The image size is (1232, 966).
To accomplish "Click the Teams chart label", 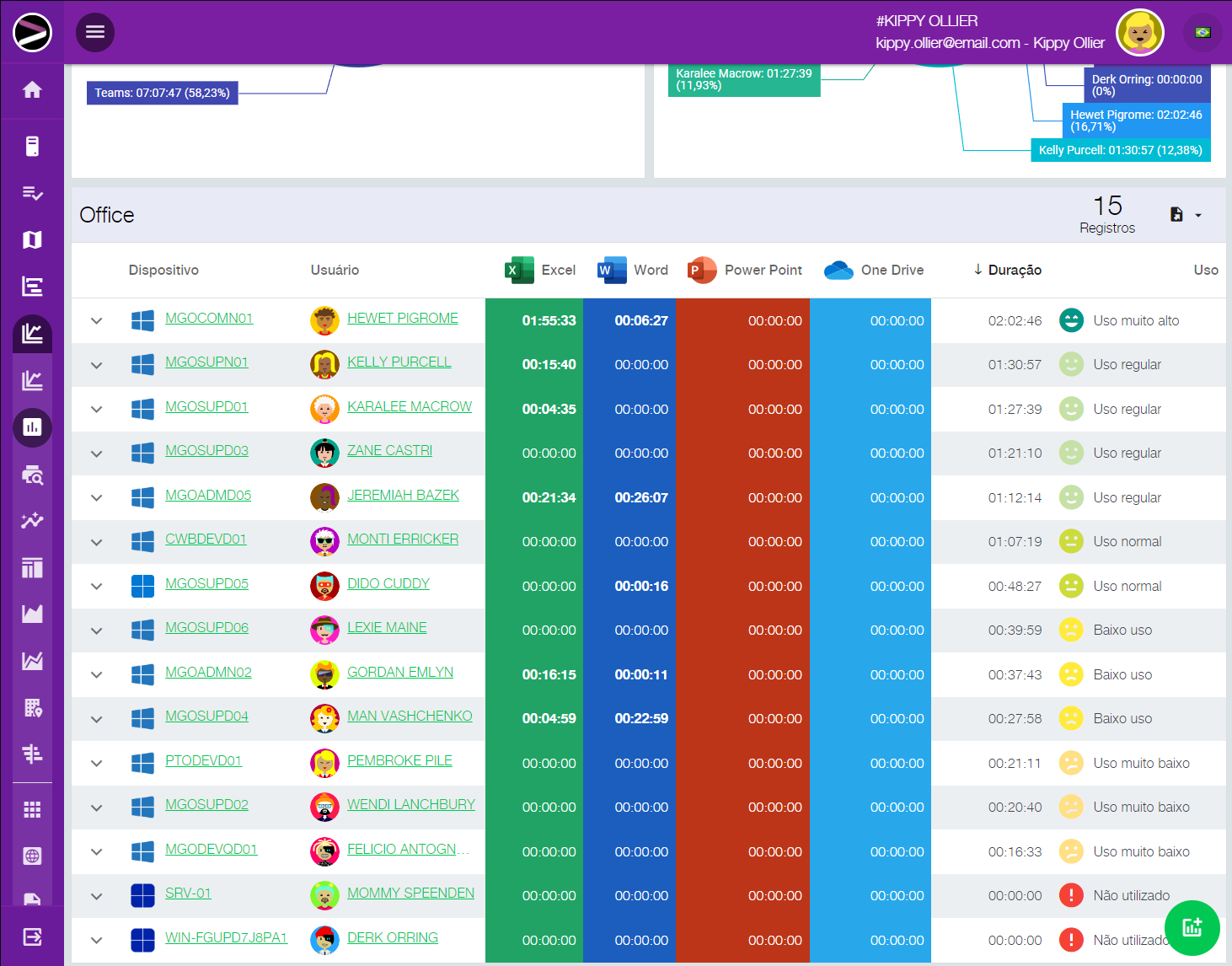I will (x=162, y=93).
